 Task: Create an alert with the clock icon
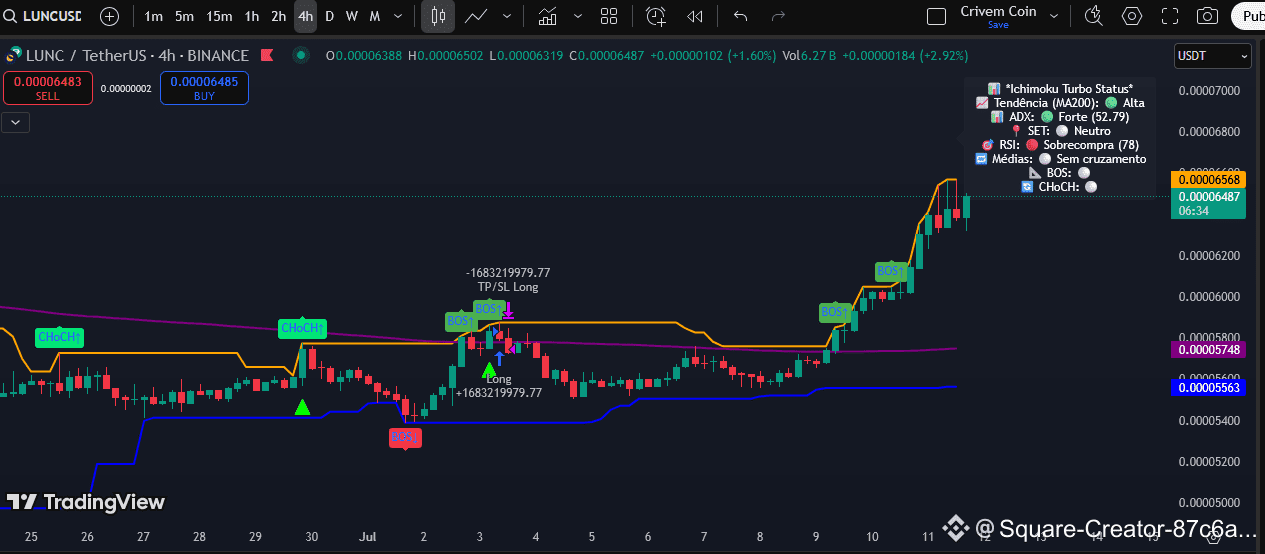(x=656, y=16)
